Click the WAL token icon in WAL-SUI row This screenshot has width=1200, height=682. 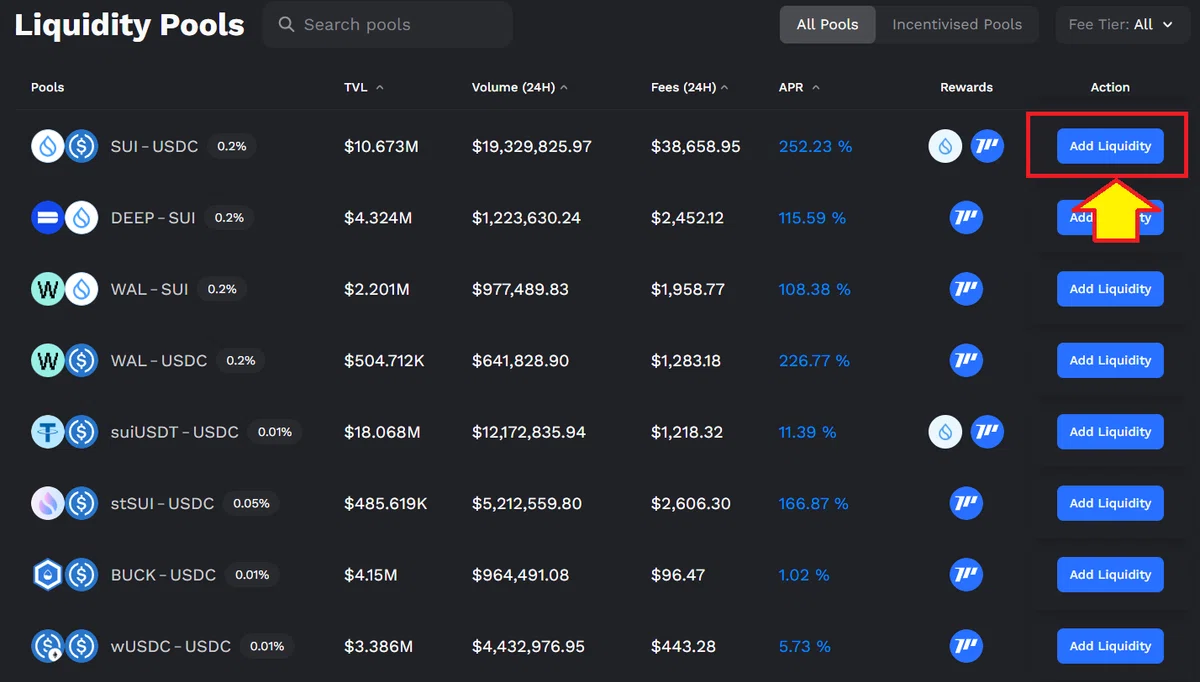[47, 290]
